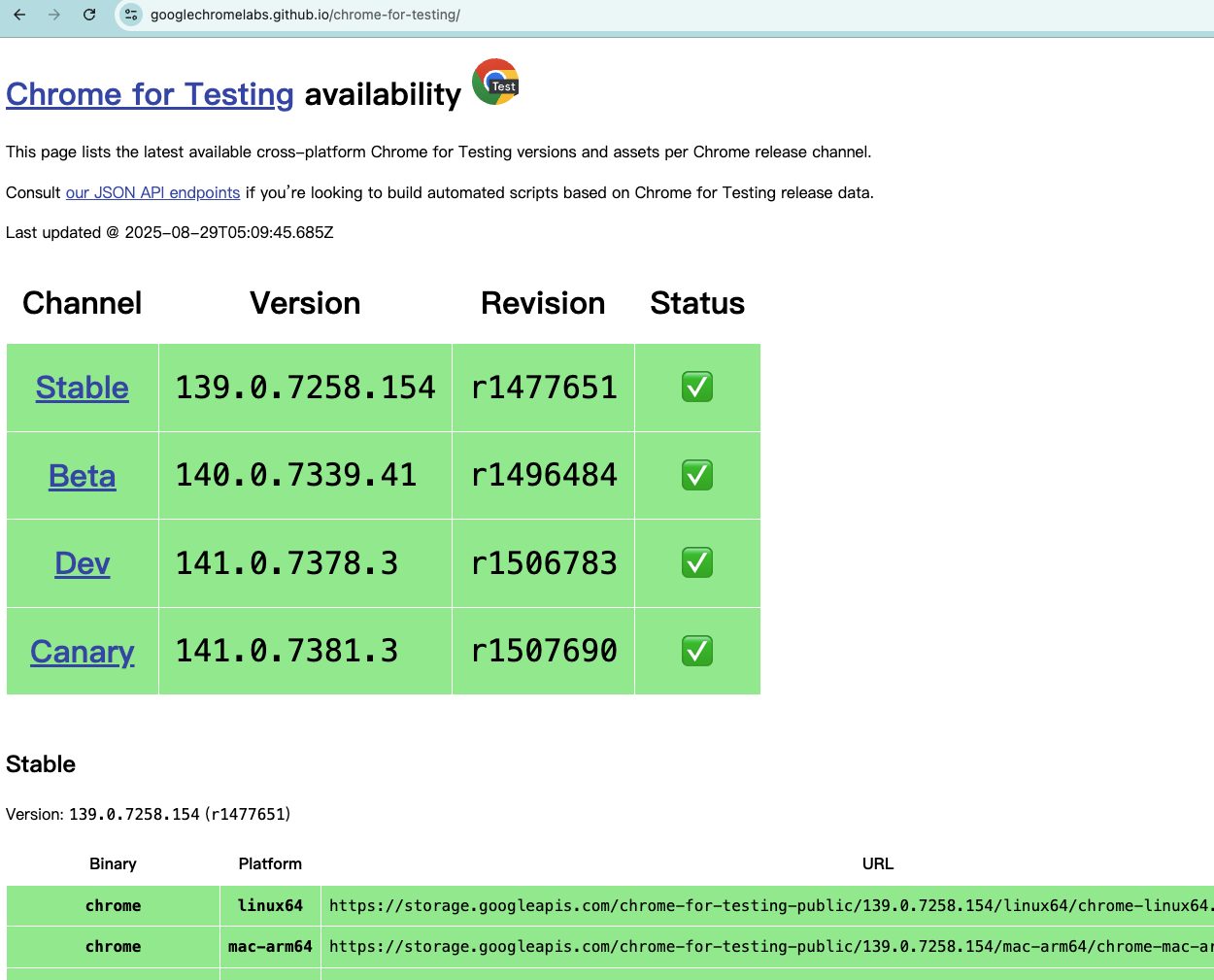Click the Revision column header

pos(543,303)
